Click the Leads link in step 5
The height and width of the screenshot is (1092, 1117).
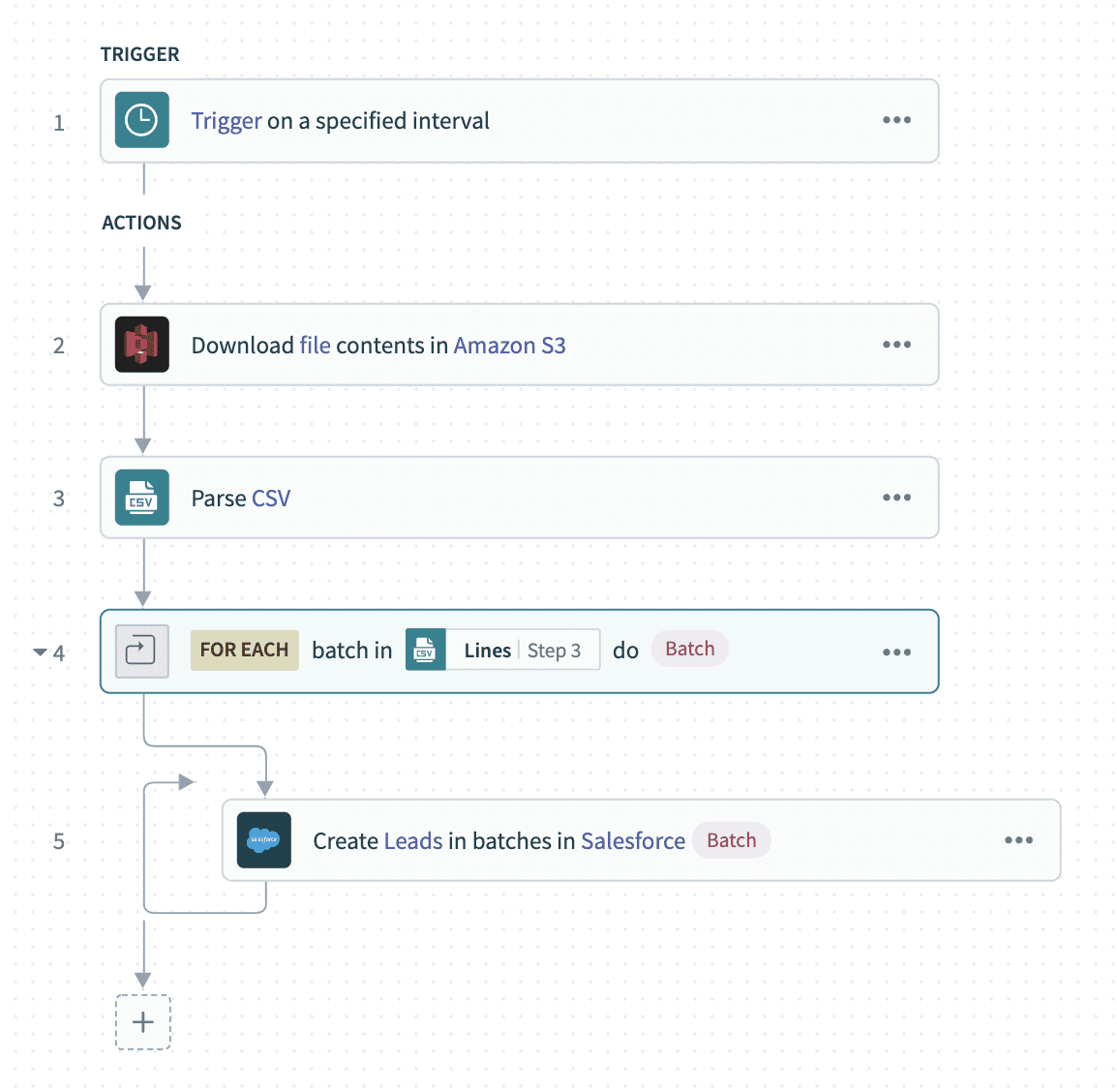coord(412,841)
